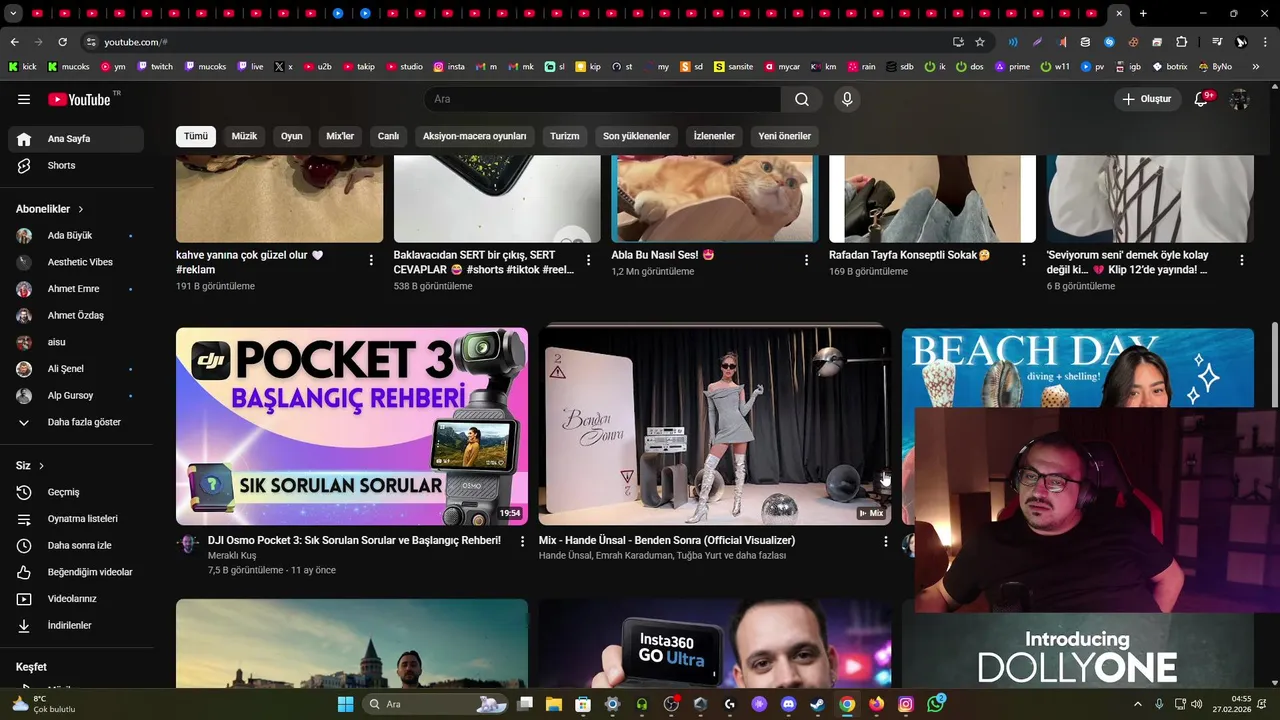Select the Canlı filter chip
1280x720 pixels.
click(x=388, y=136)
